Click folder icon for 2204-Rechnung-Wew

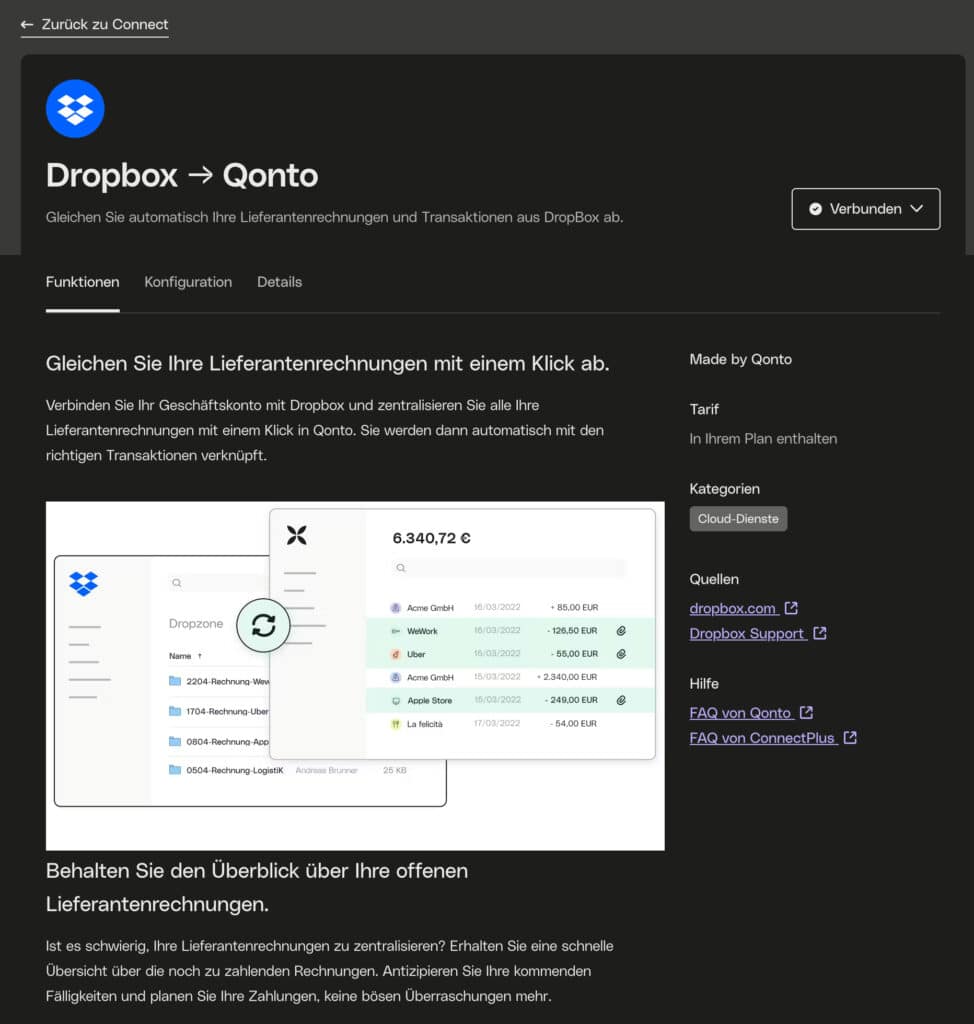(175, 681)
